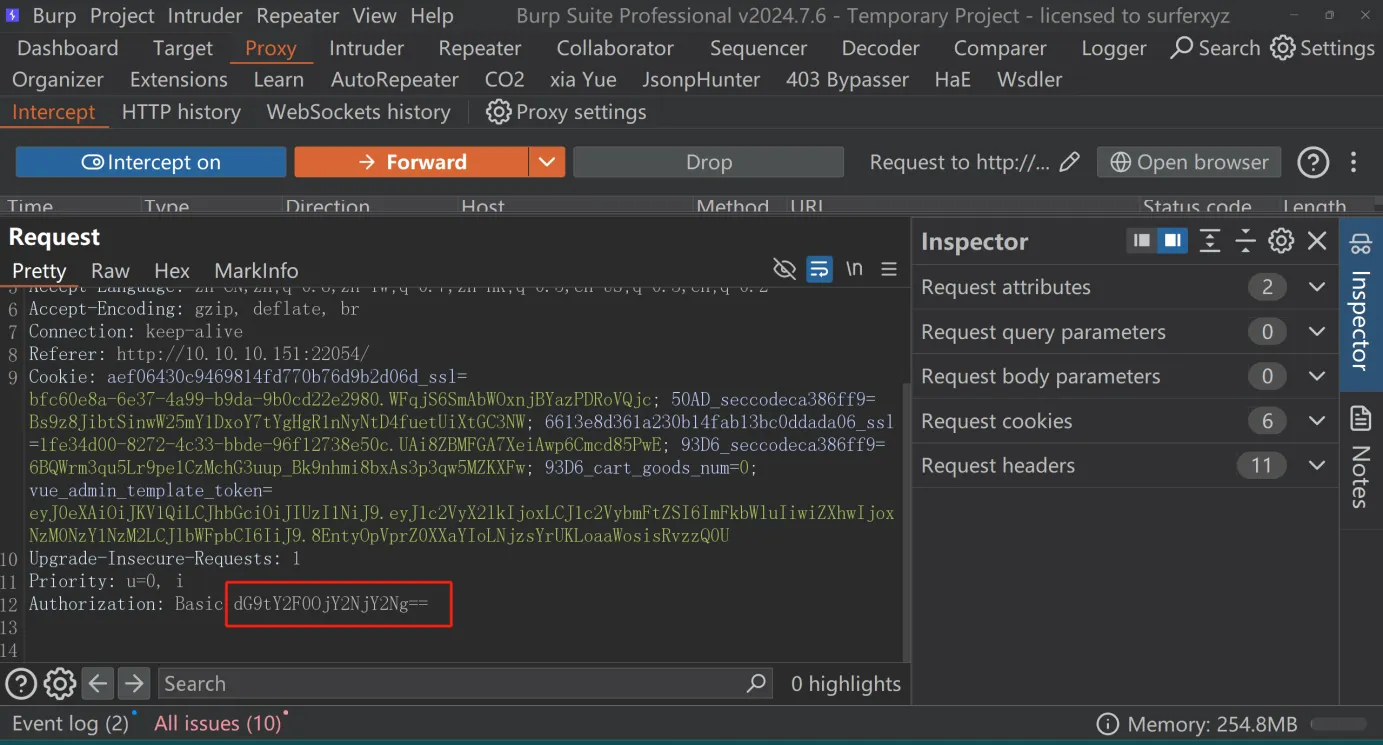Click the Burp Suite lightning logo icon

(x=13, y=16)
